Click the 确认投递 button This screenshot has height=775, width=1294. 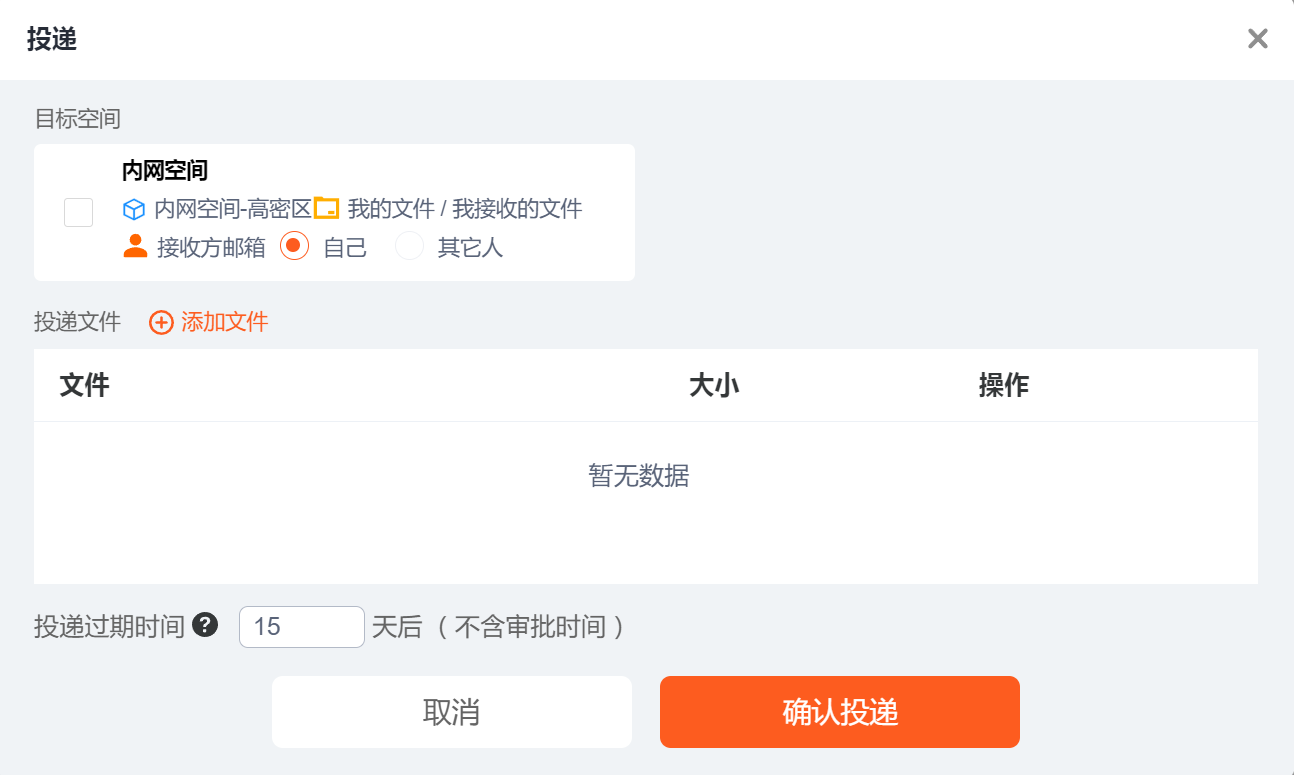coord(839,712)
